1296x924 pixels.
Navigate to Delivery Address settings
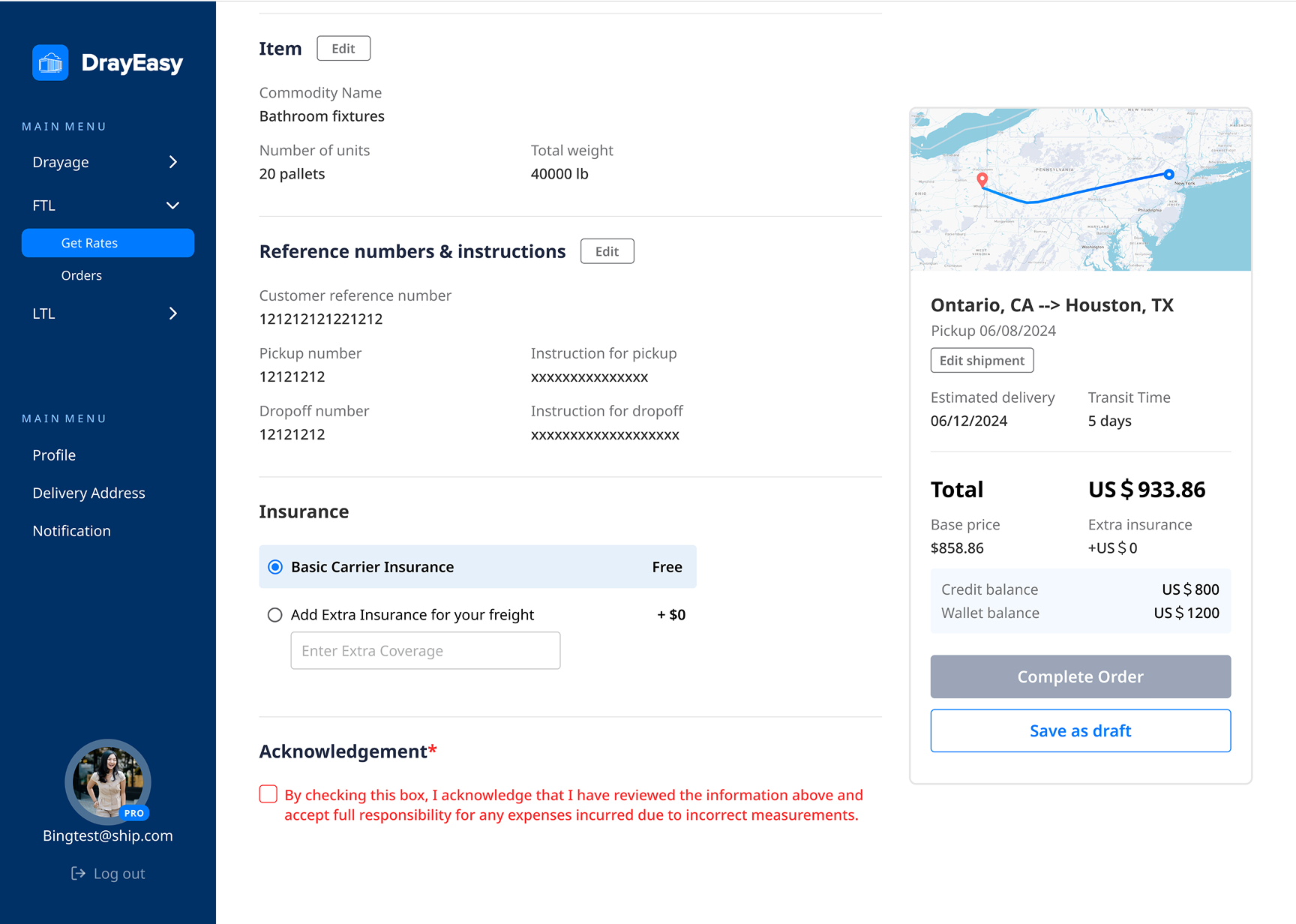click(x=88, y=493)
